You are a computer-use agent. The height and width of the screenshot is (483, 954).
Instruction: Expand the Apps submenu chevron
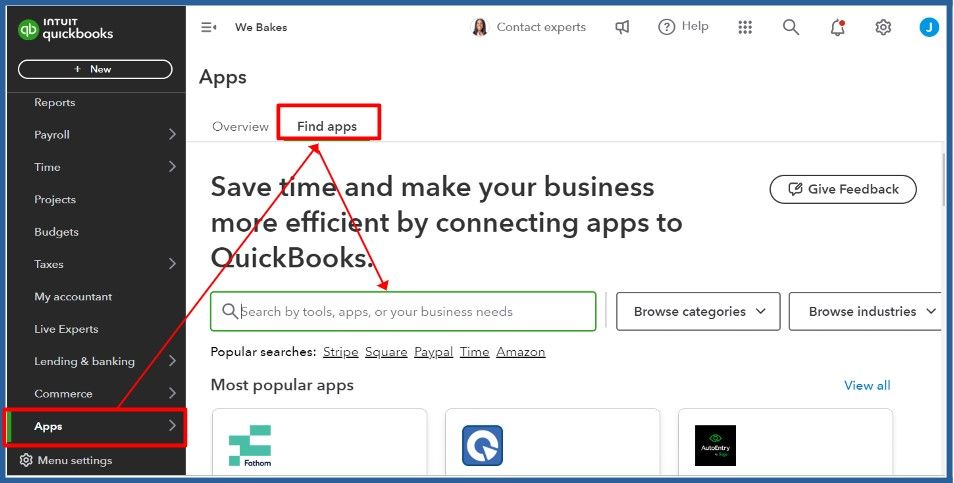pos(172,426)
